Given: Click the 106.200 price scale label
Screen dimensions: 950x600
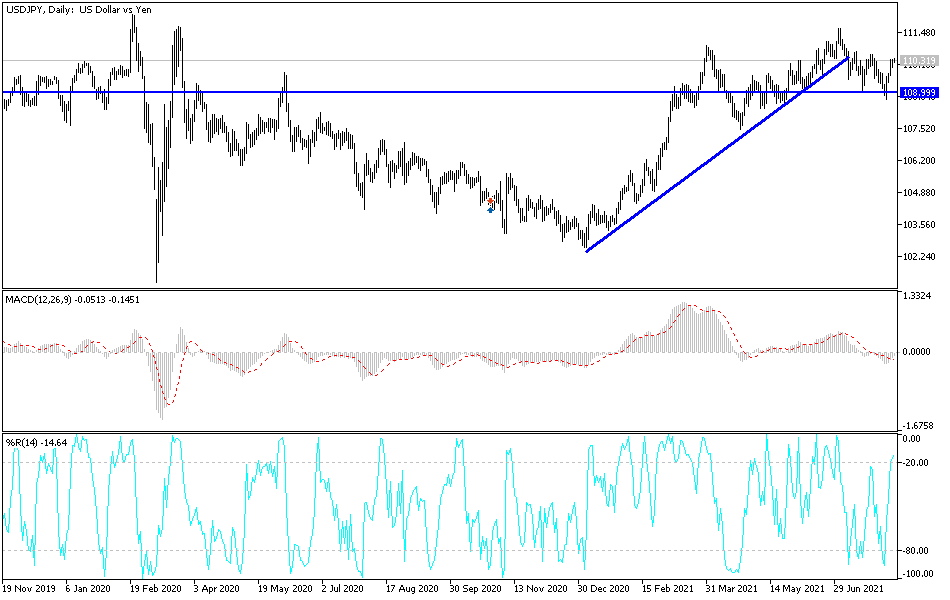Looking at the screenshot, I should click(x=919, y=161).
